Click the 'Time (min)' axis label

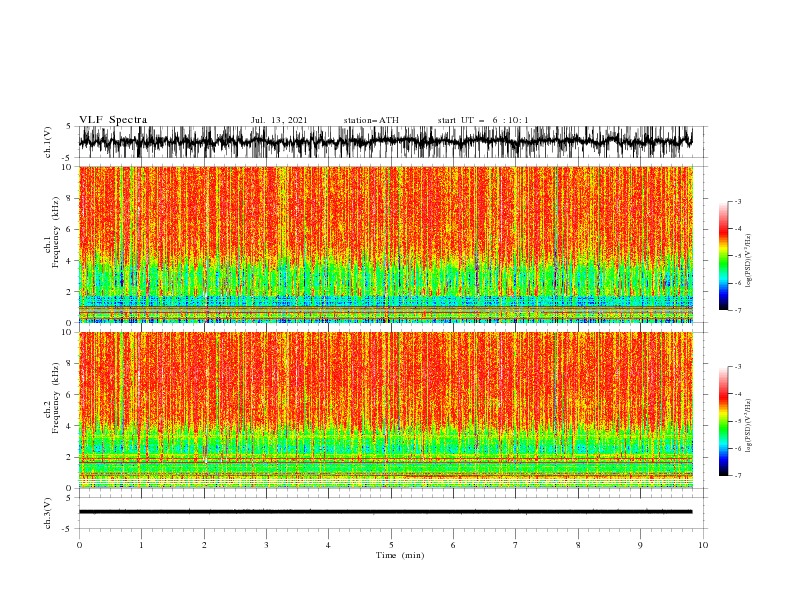point(400,555)
